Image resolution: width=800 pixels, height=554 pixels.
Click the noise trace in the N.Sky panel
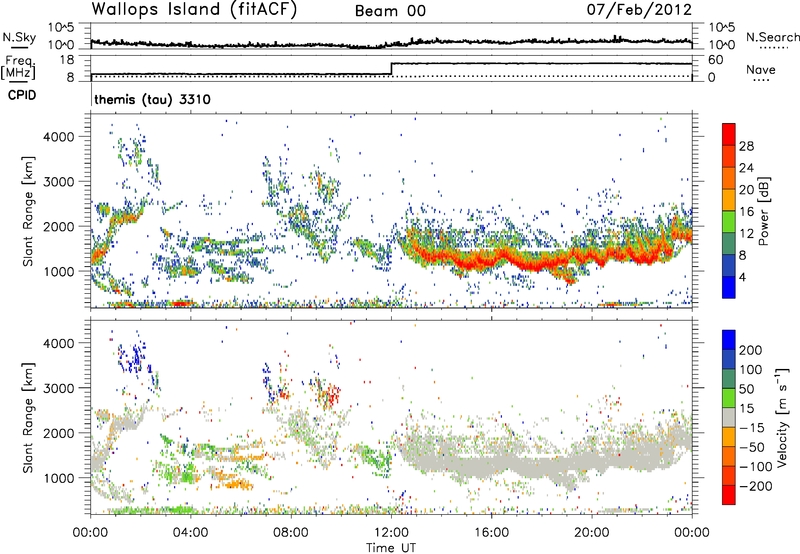click(x=391, y=42)
